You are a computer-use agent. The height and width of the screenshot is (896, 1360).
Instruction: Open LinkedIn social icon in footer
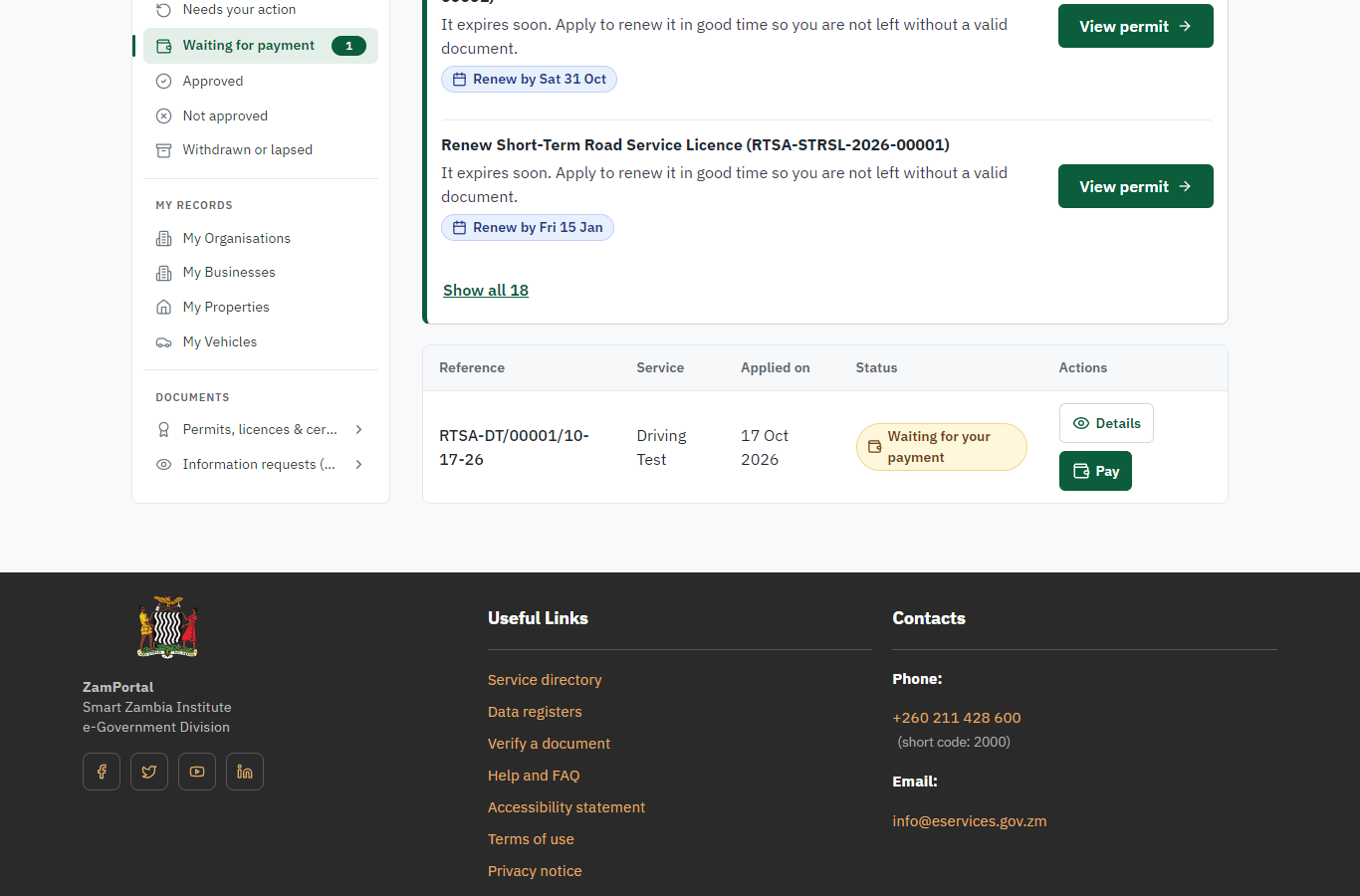[x=245, y=772]
